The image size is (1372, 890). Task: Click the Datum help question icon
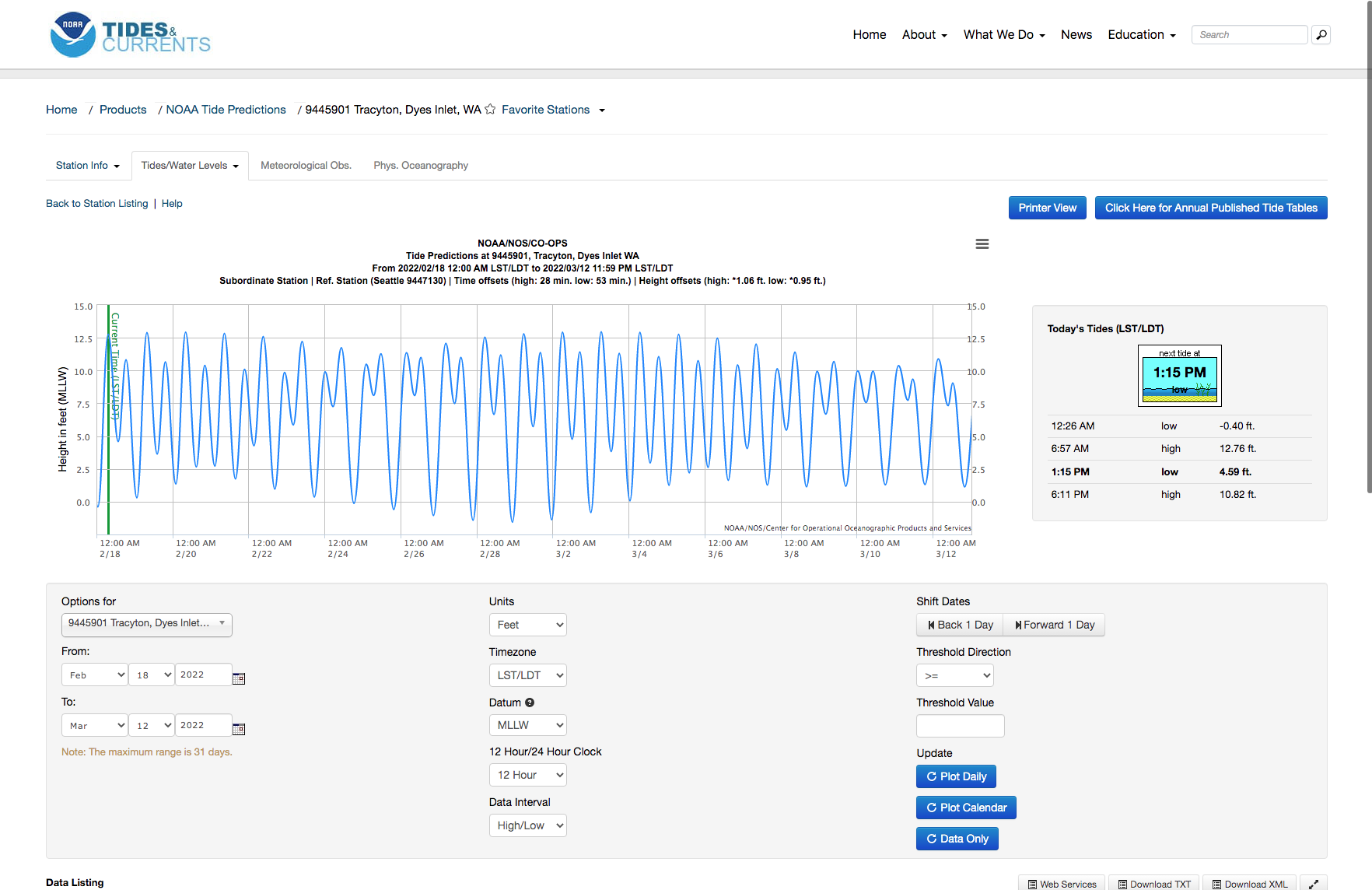coord(530,703)
